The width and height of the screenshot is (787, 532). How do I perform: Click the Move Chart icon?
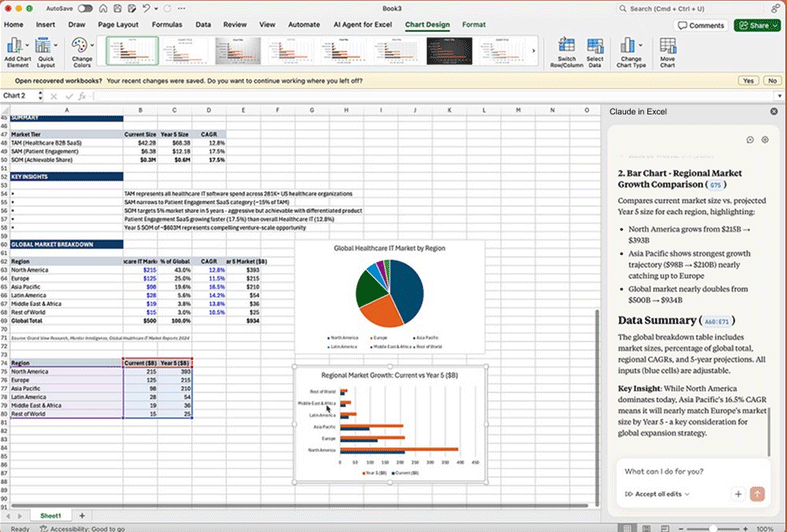tap(667, 45)
